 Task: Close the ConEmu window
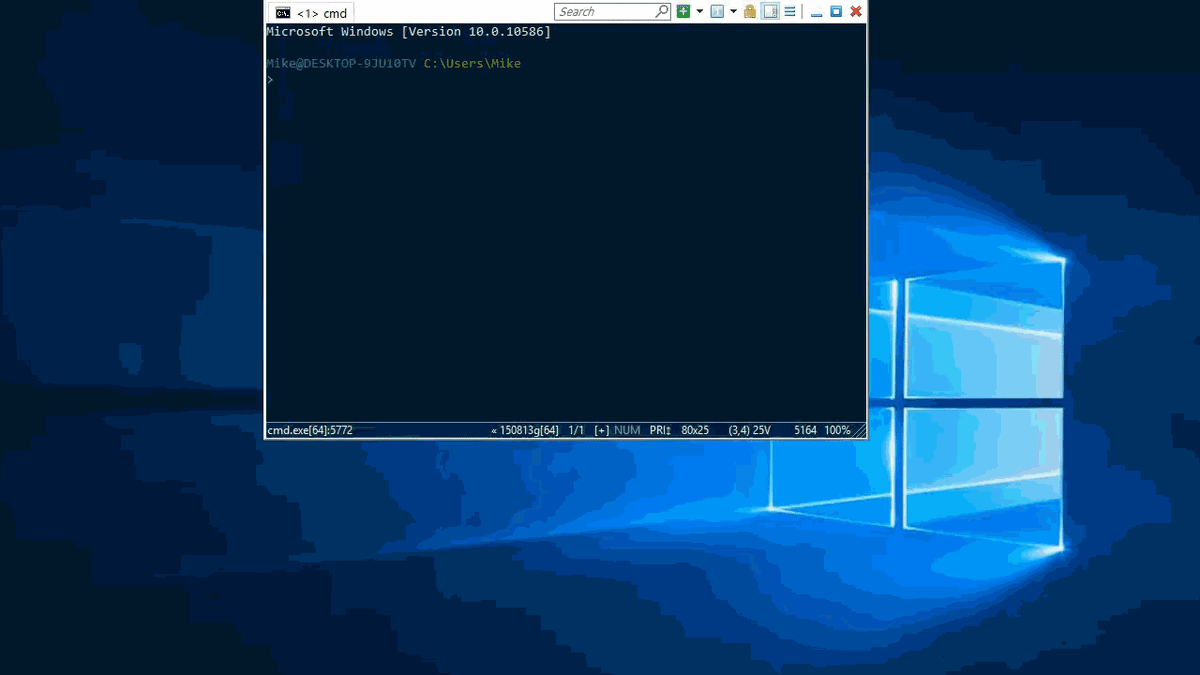(x=856, y=12)
